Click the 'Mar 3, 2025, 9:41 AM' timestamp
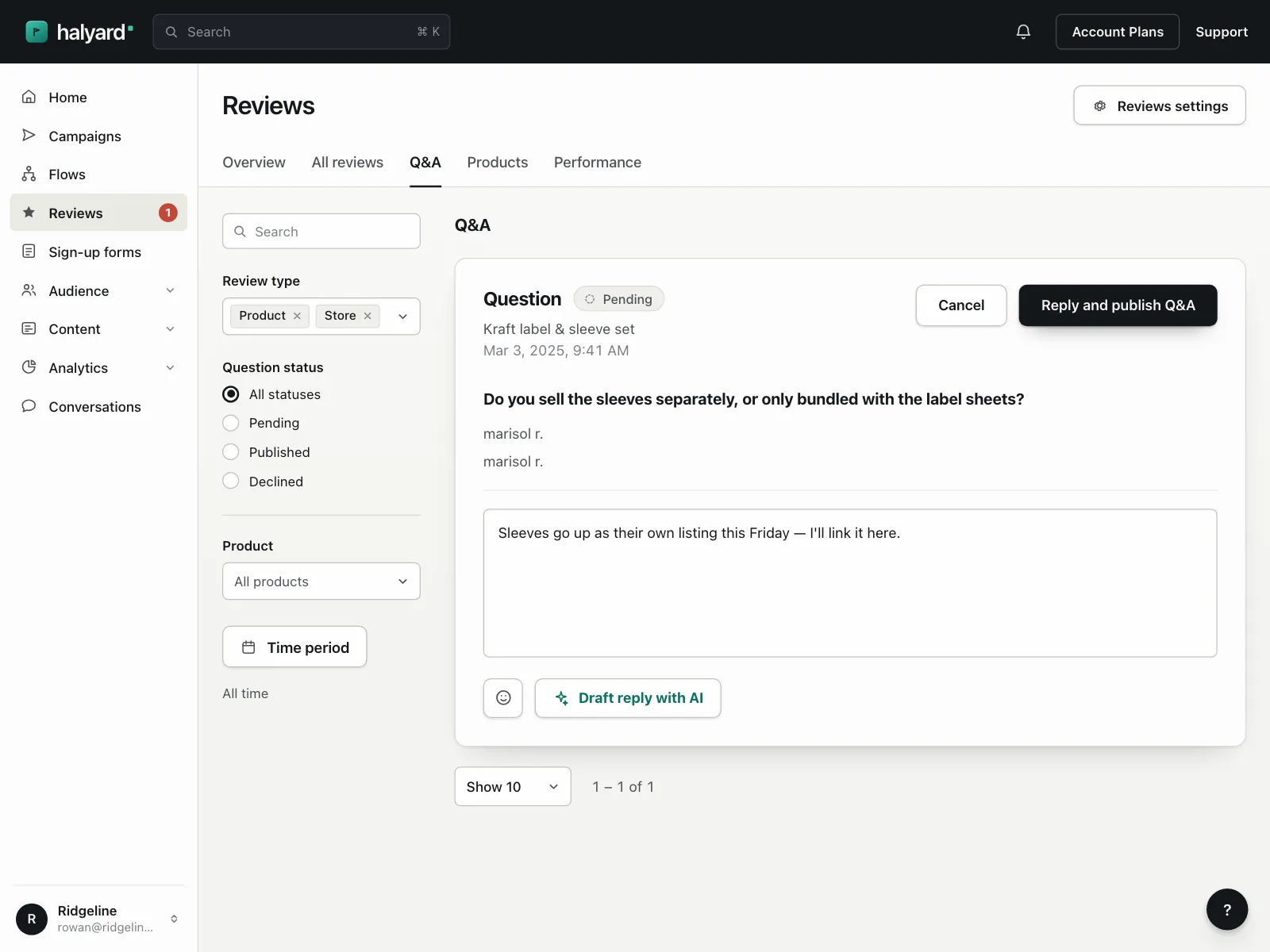 (556, 351)
